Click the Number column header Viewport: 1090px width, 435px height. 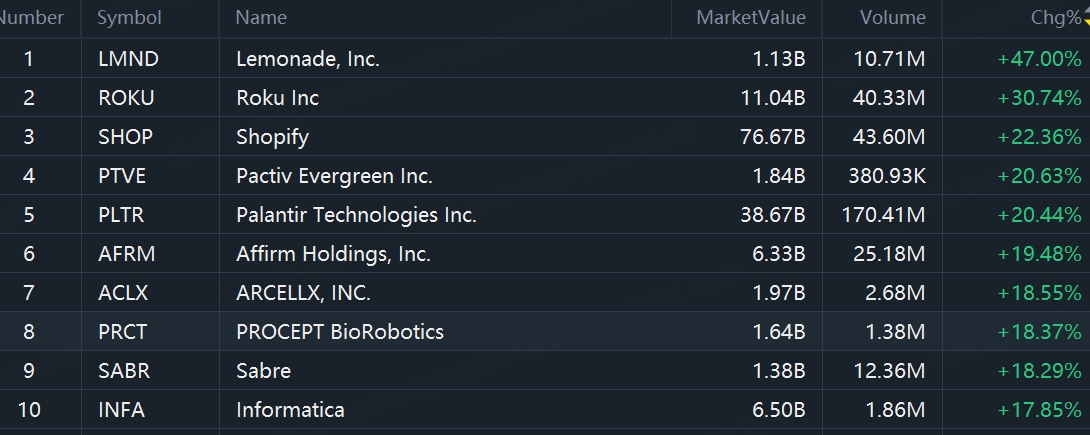coord(32,18)
